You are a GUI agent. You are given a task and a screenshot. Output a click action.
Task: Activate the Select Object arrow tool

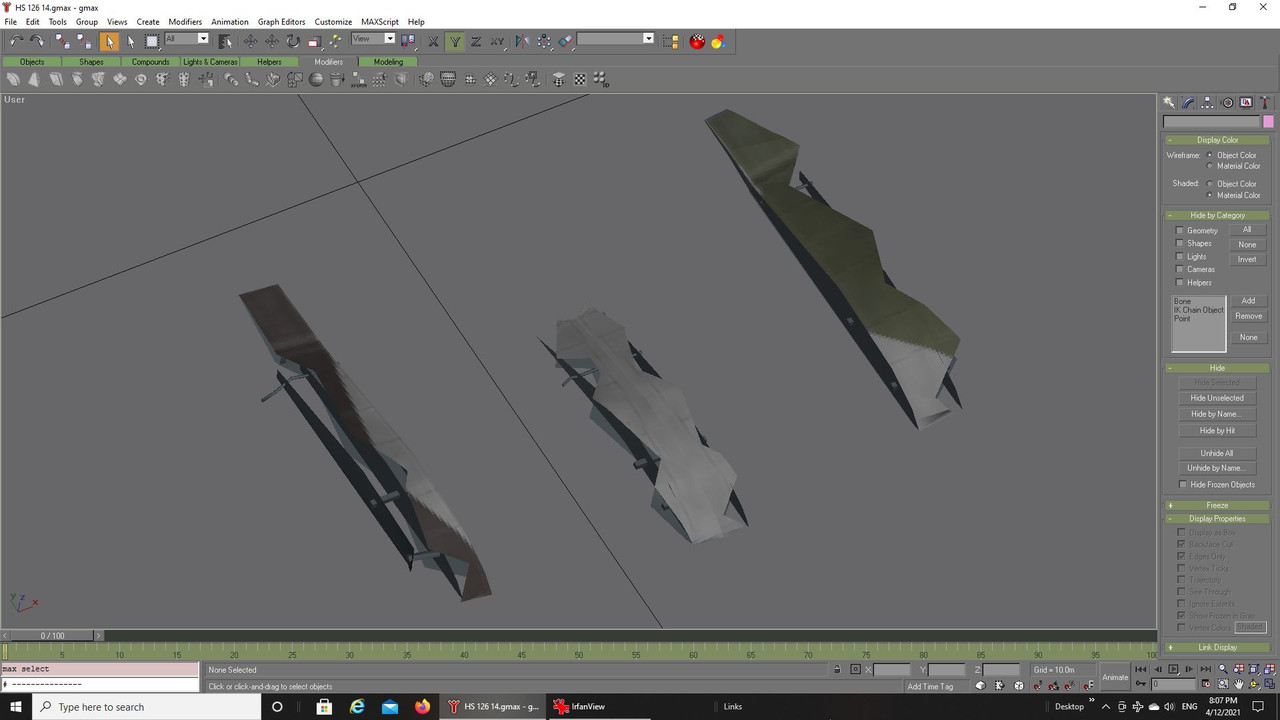tap(109, 41)
